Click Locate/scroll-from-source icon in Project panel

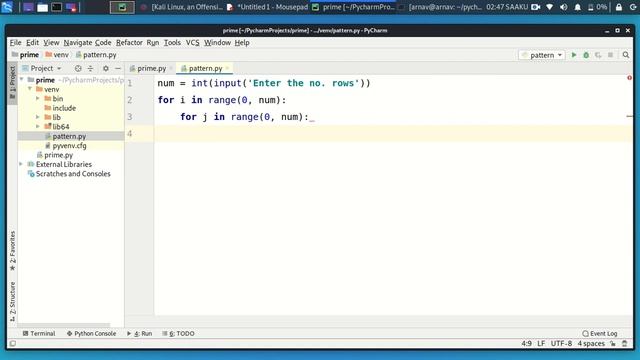click(x=78, y=69)
